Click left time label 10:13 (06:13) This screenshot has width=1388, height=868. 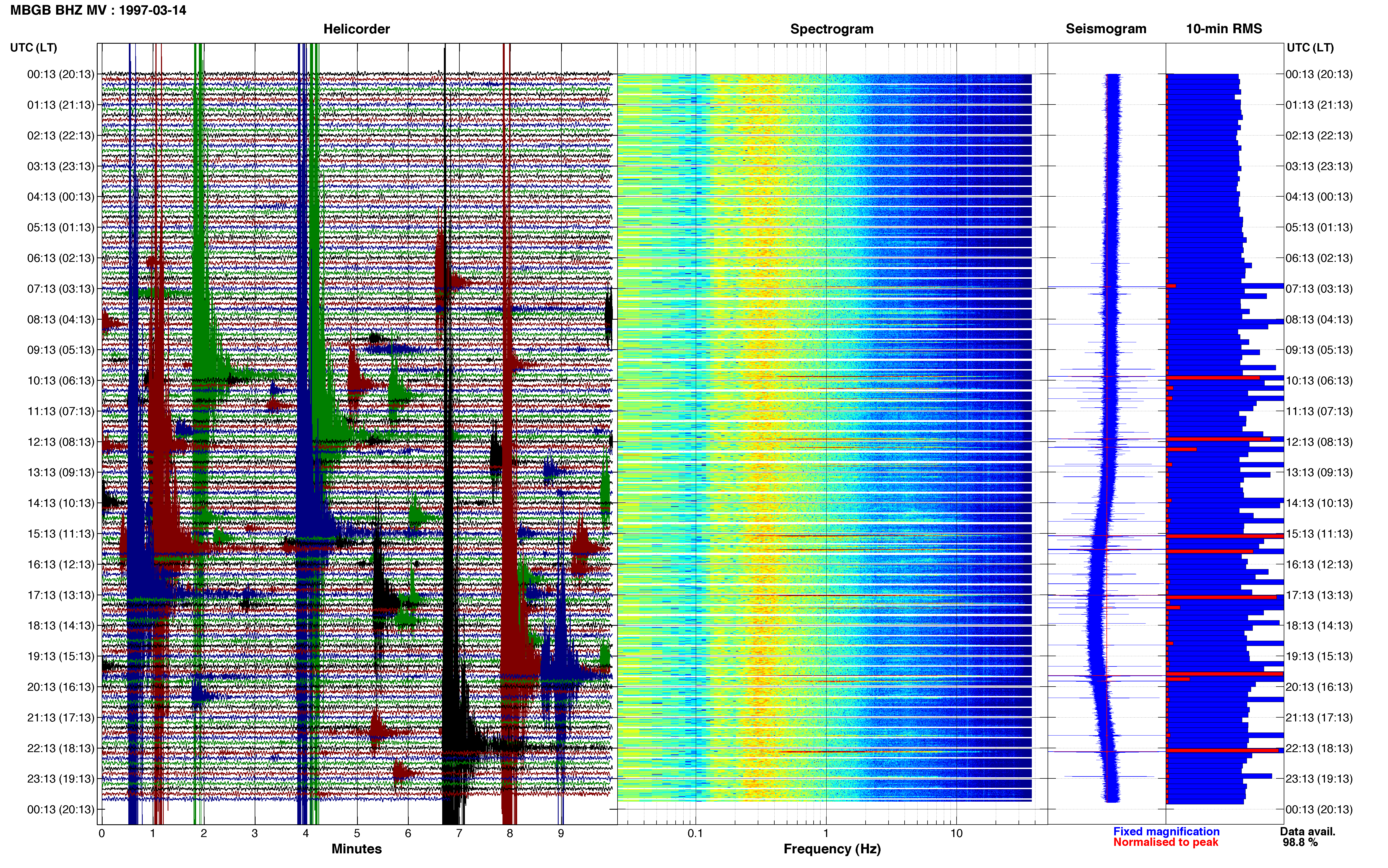pos(61,380)
